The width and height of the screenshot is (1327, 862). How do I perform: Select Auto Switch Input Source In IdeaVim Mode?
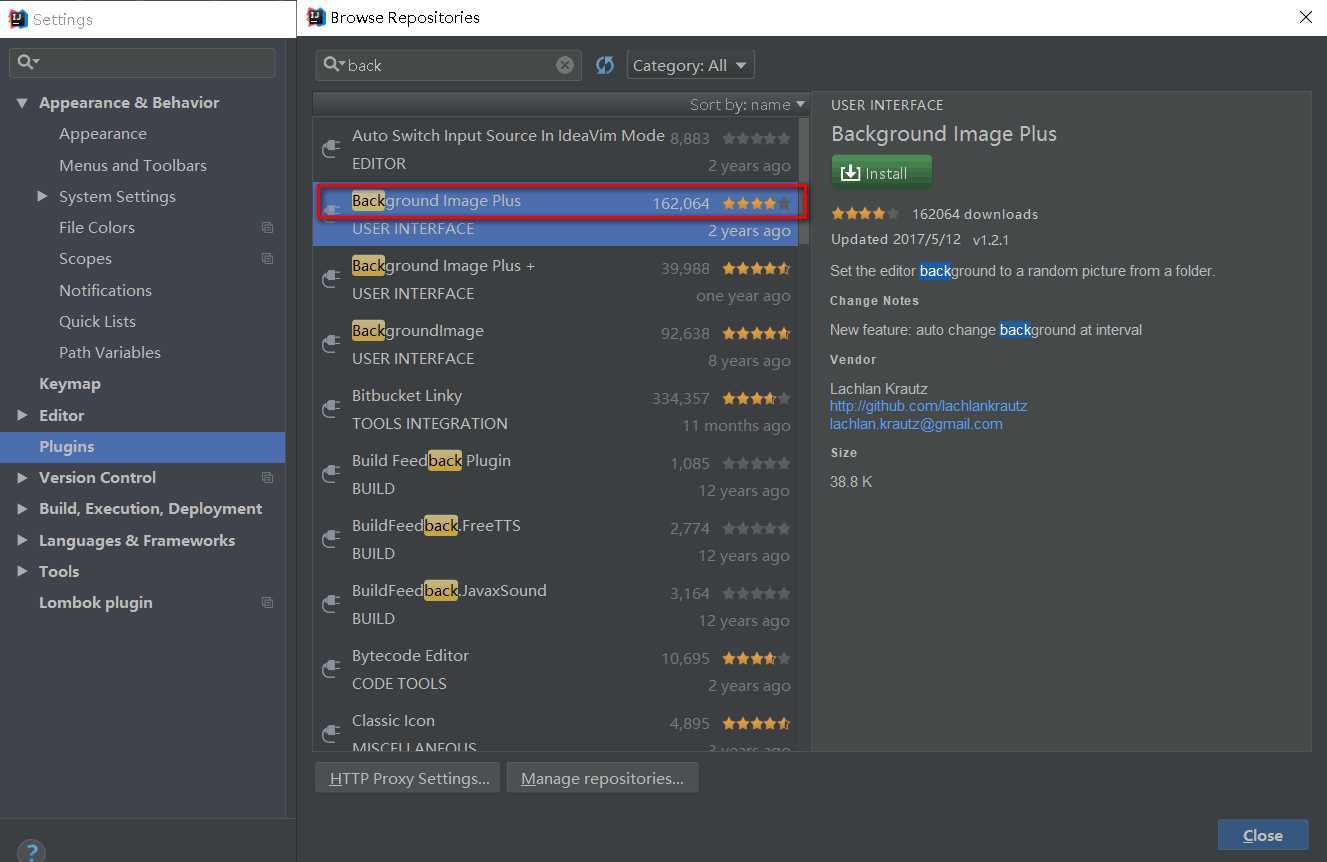click(555, 149)
